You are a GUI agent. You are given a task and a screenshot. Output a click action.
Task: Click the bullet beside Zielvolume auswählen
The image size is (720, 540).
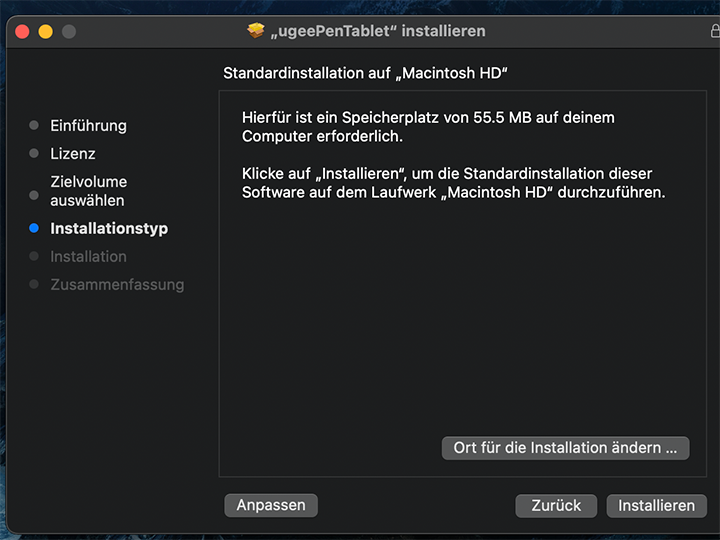(x=34, y=182)
